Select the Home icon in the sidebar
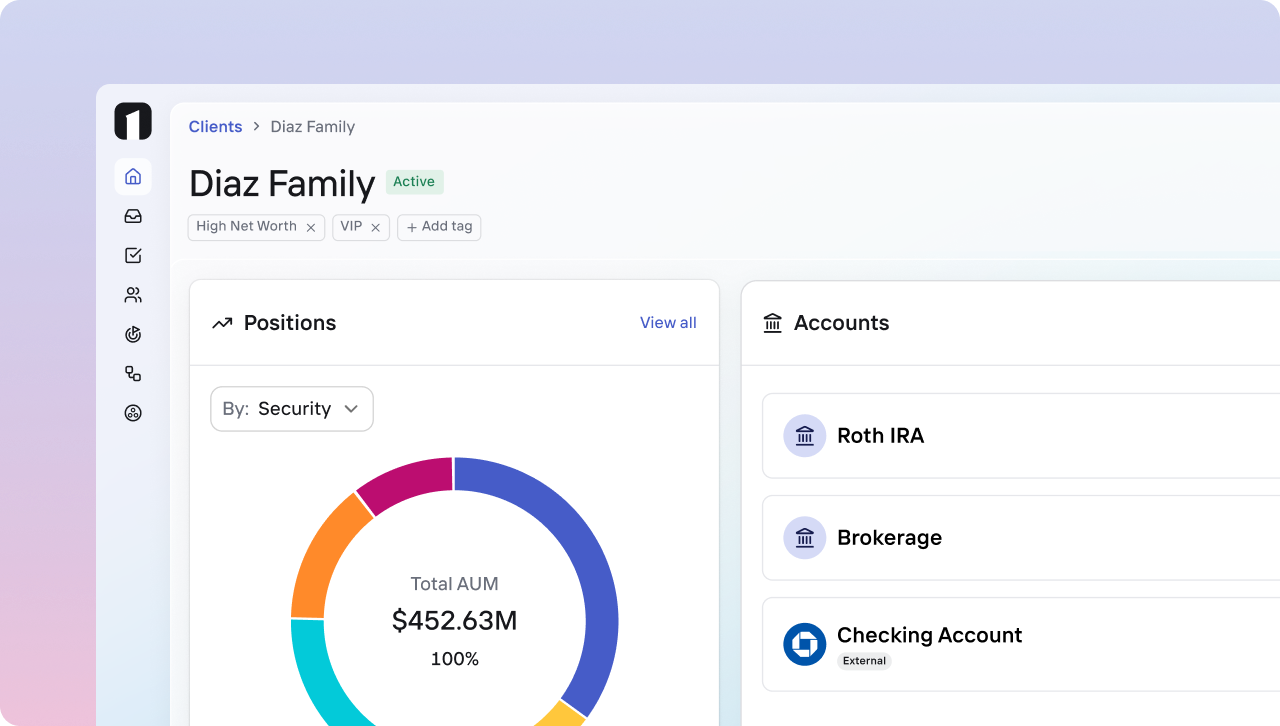 (x=132, y=176)
